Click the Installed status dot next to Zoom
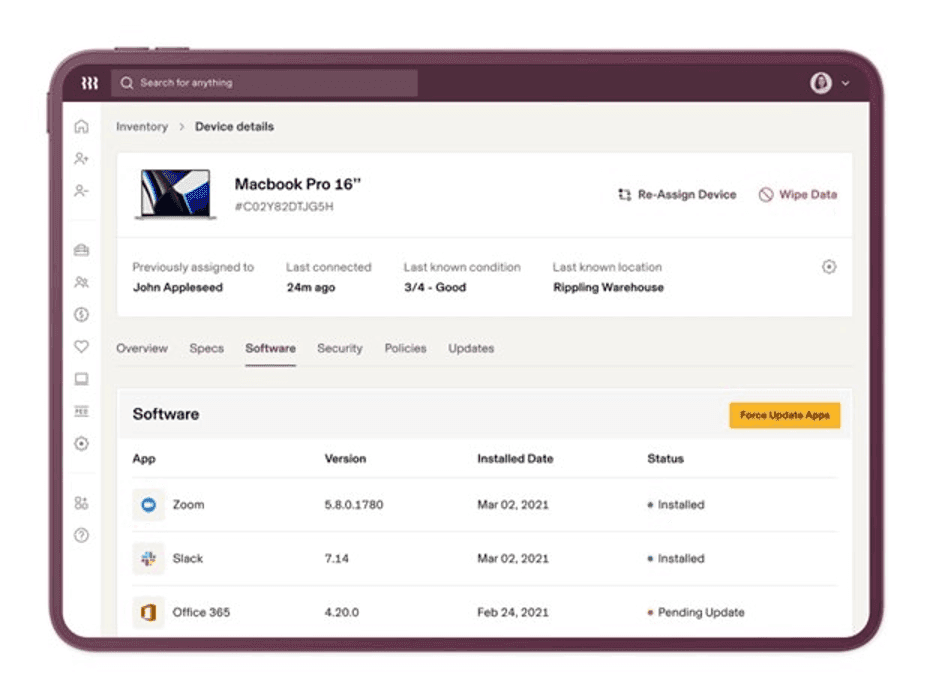This screenshot has width=936, height=688. pos(652,505)
